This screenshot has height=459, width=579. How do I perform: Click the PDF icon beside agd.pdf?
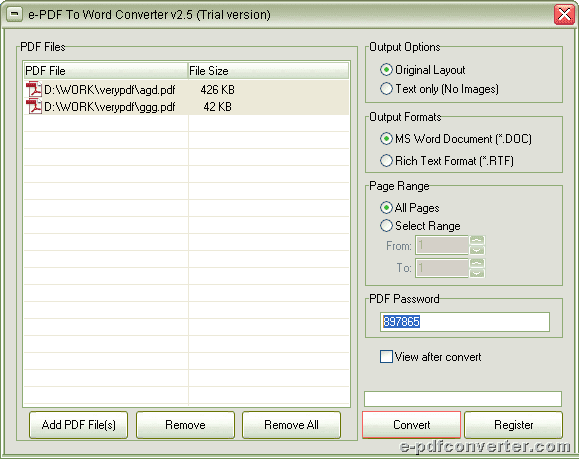(34, 89)
